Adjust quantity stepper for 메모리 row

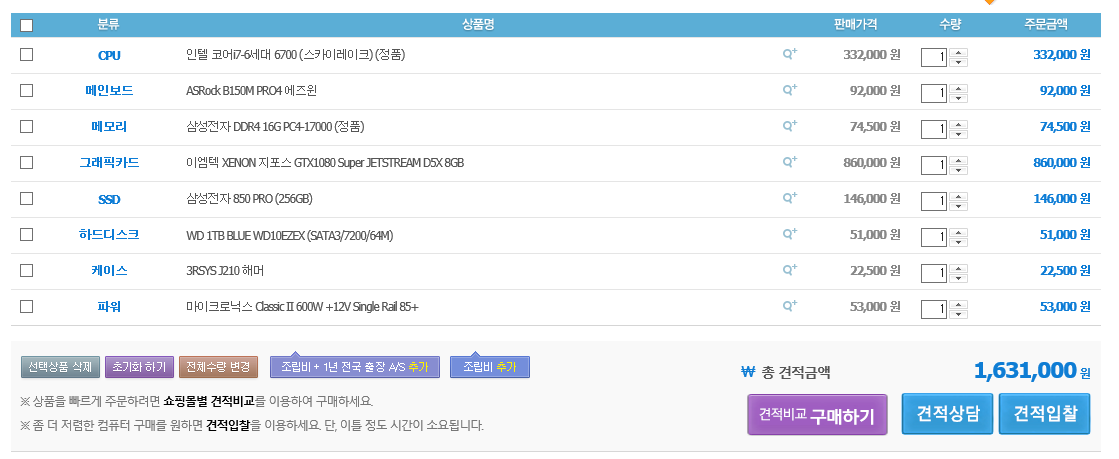point(958,129)
